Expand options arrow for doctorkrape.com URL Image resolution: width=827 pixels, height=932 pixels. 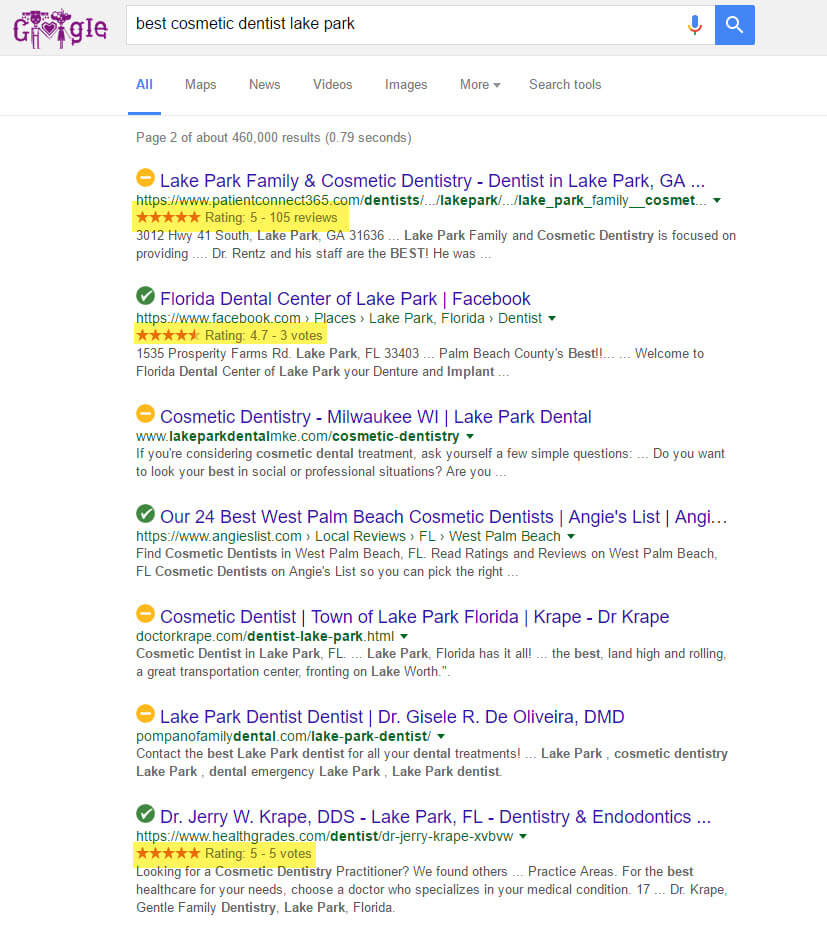coord(404,637)
